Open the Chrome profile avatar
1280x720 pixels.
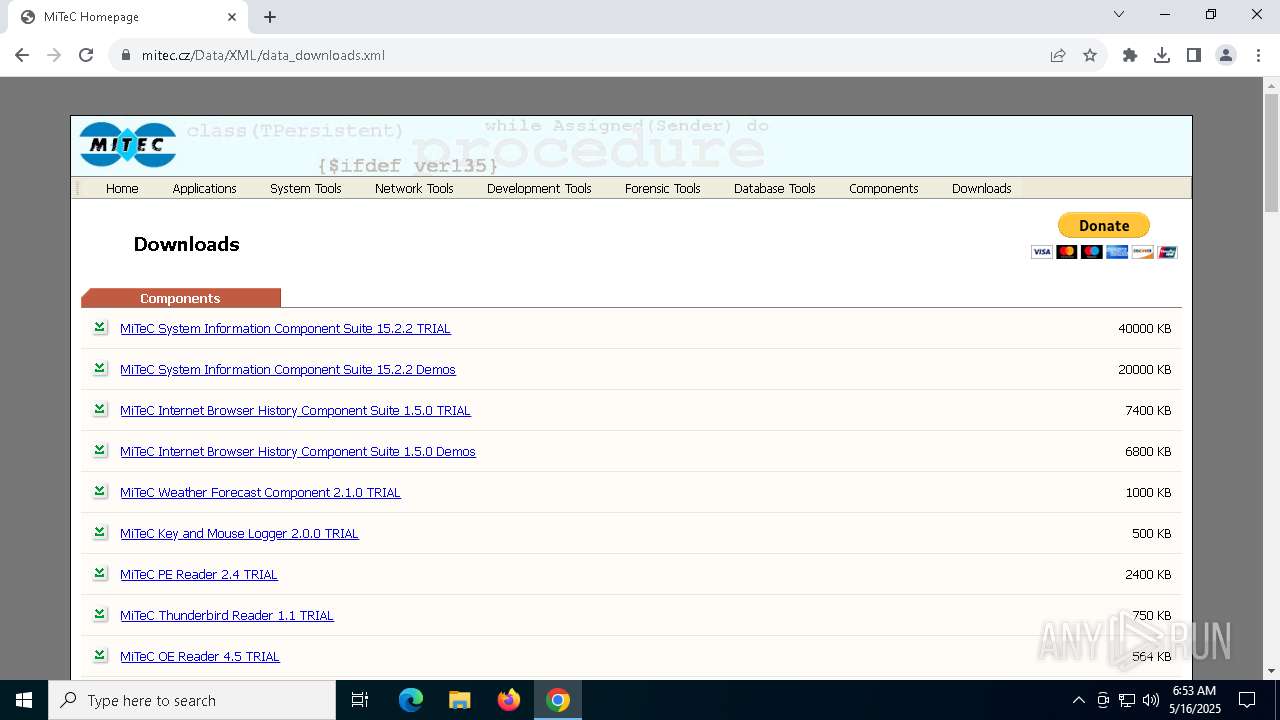click(1226, 55)
